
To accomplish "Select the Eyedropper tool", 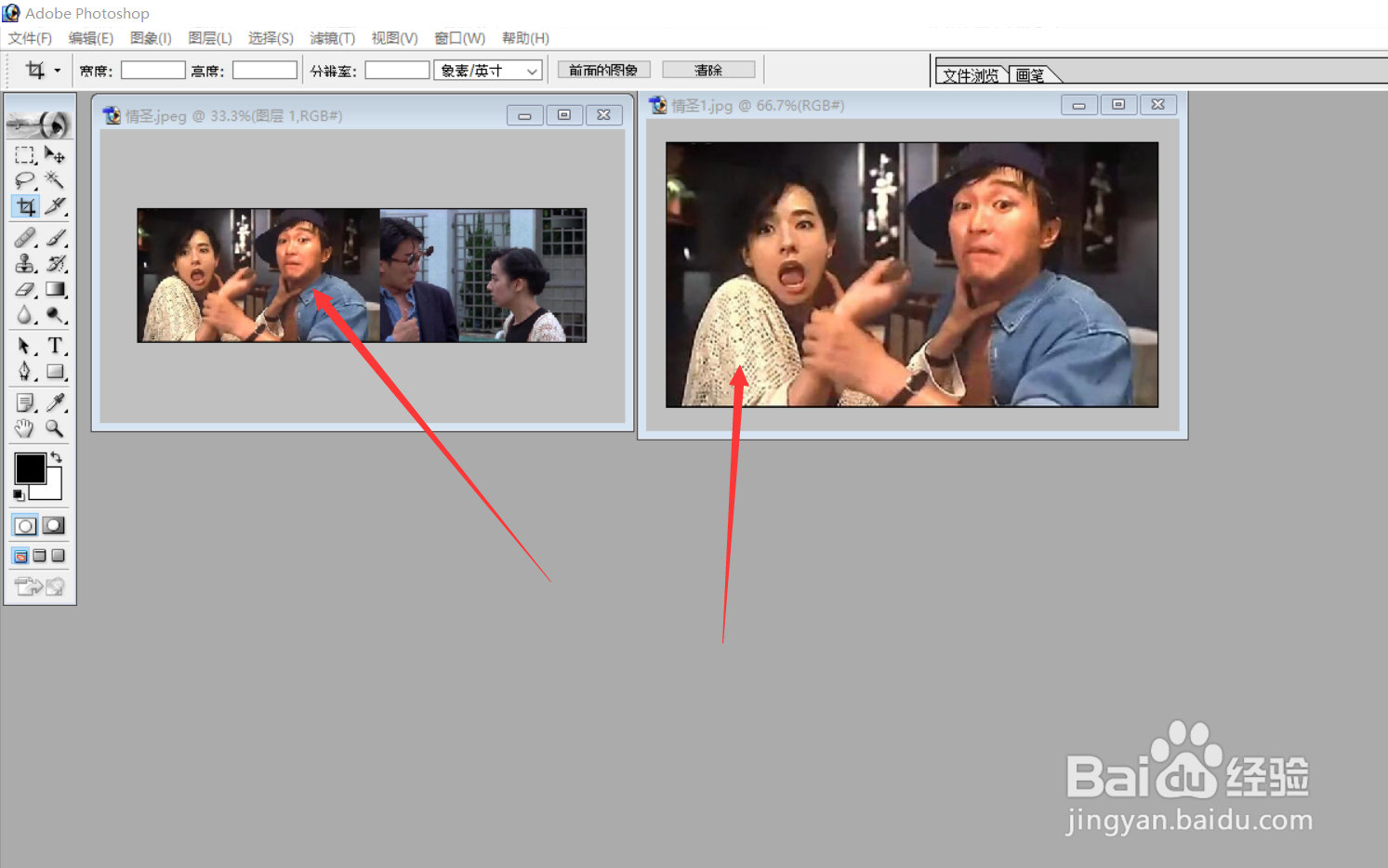I will [x=55, y=402].
